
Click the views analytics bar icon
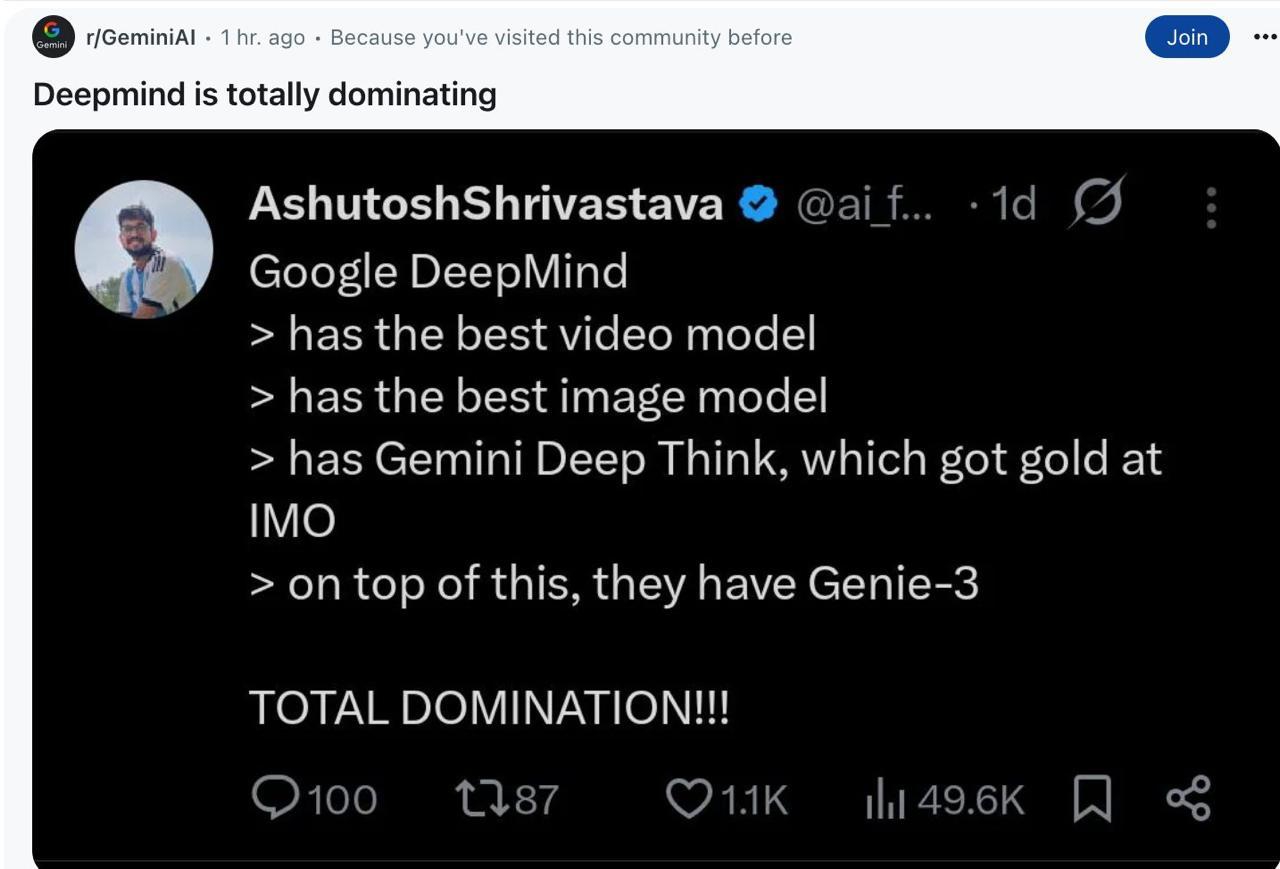[x=885, y=799]
